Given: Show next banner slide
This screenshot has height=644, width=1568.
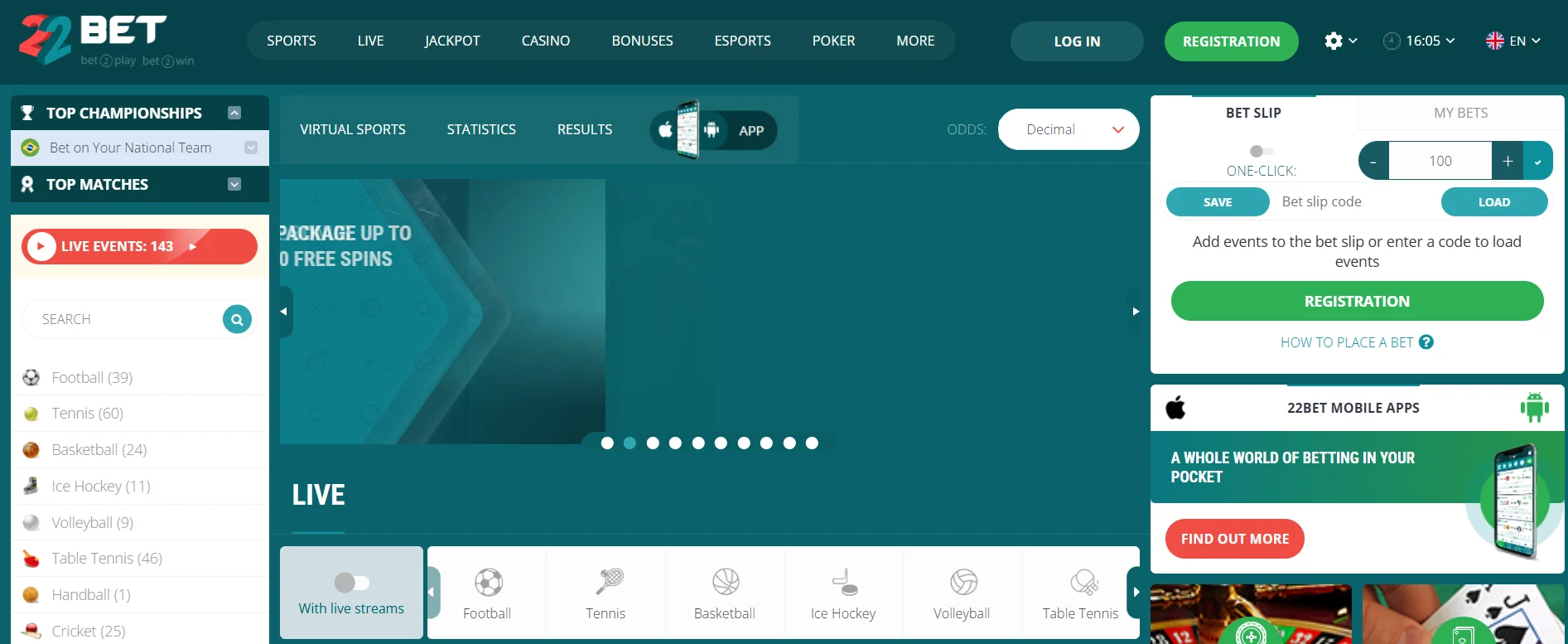Looking at the screenshot, I should point(1135,312).
